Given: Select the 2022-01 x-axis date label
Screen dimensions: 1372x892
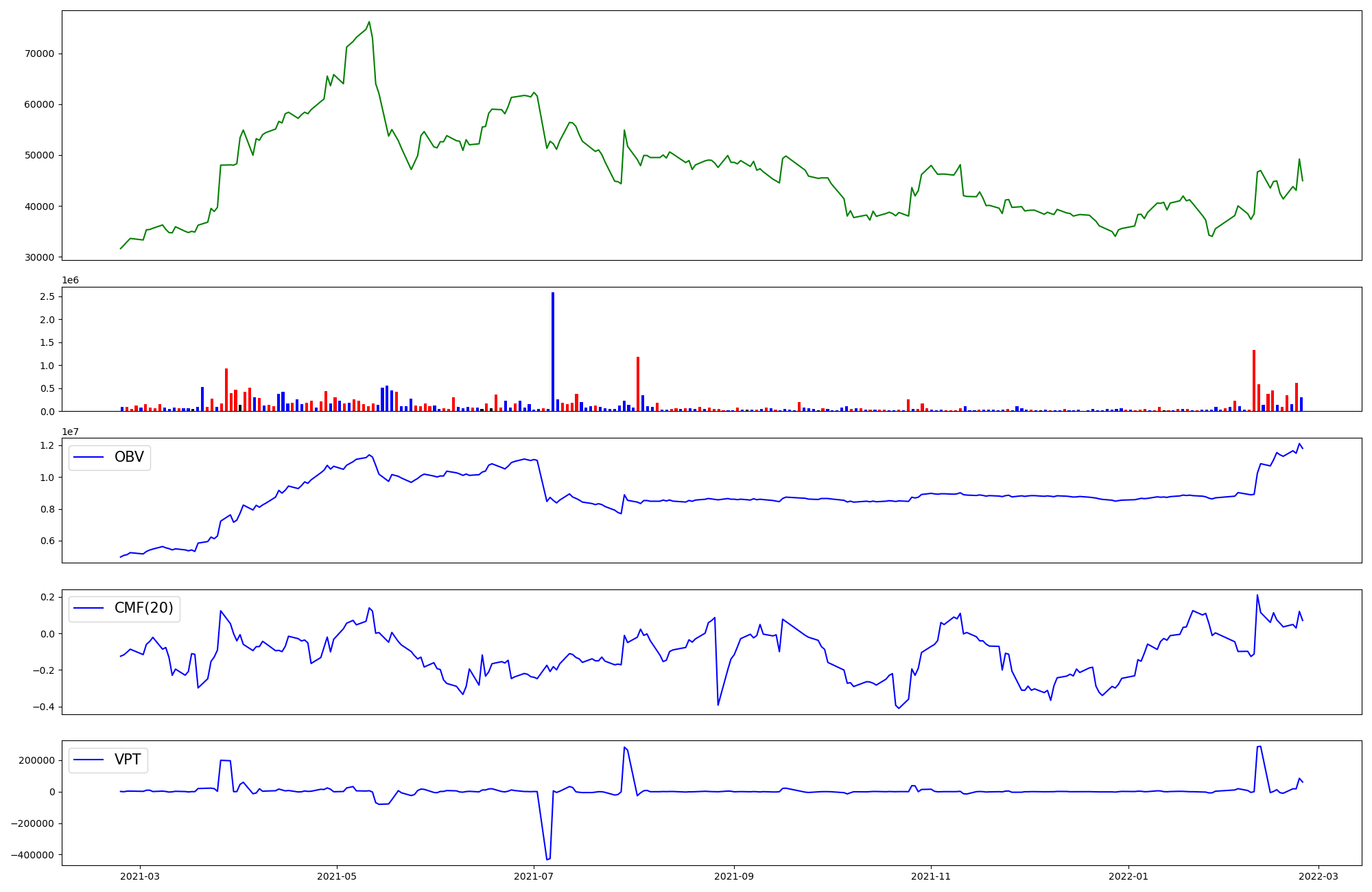Looking at the screenshot, I should pyautogui.click(x=1128, y=876).
